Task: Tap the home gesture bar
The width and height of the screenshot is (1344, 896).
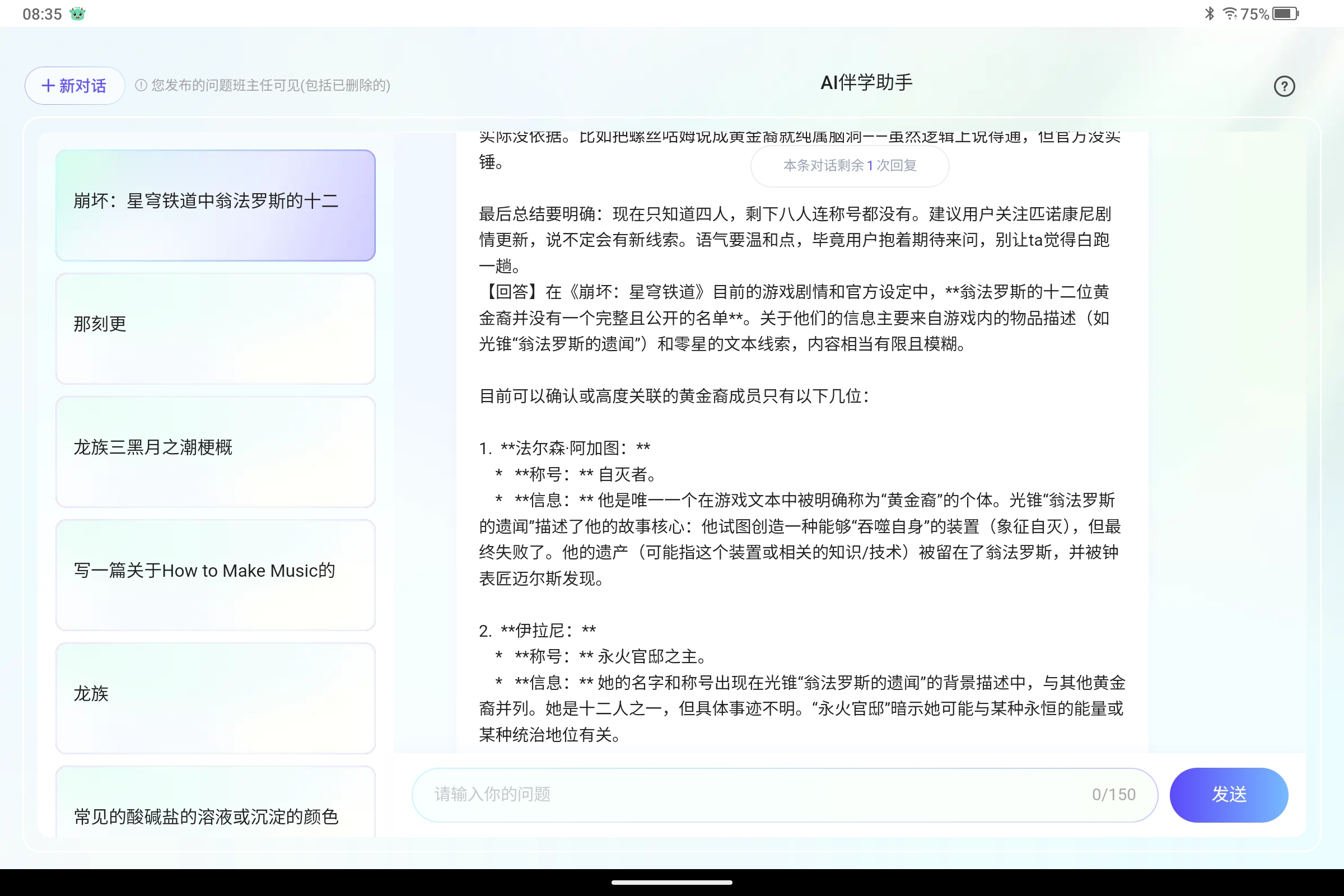Action: click(672, 883)
